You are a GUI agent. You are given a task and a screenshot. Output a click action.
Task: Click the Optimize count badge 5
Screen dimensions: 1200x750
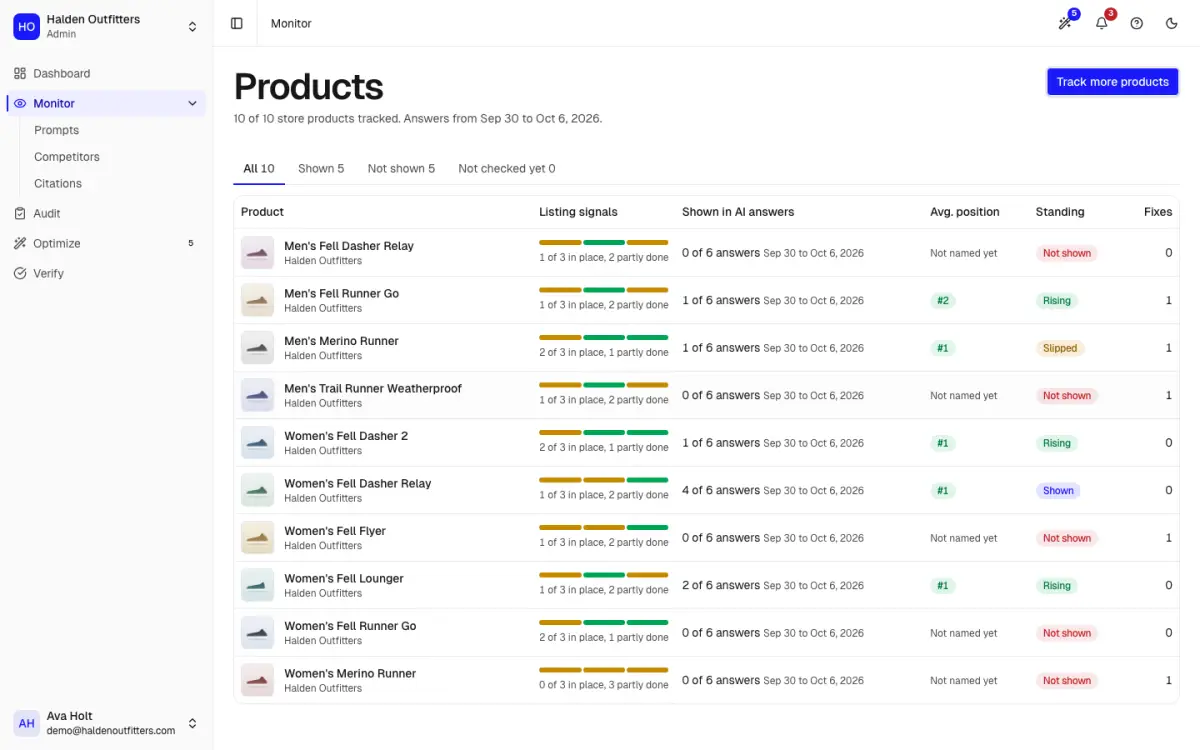(190, 243)
